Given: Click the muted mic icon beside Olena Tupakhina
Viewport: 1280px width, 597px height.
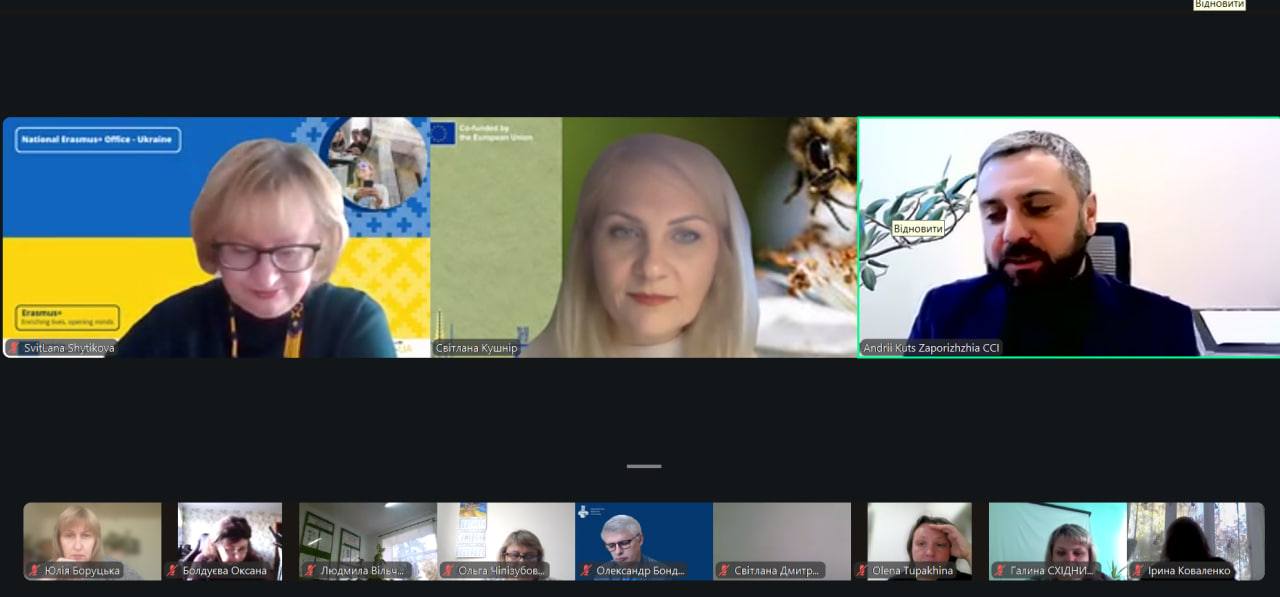Looking at the screenshot, I should 862,571.
